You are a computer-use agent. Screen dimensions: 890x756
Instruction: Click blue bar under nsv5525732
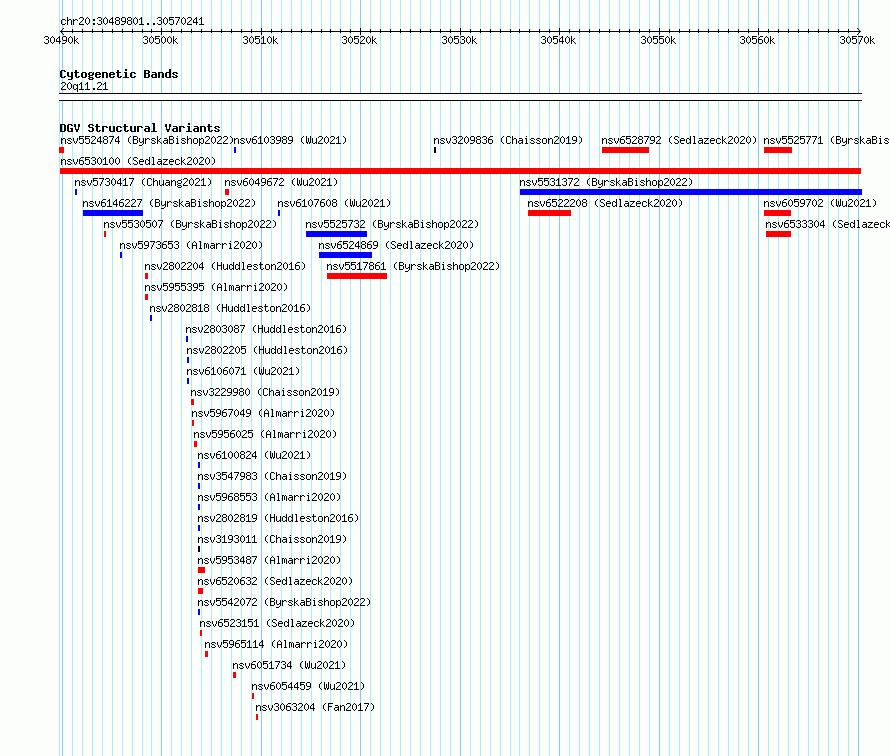(x=337, y=234)
